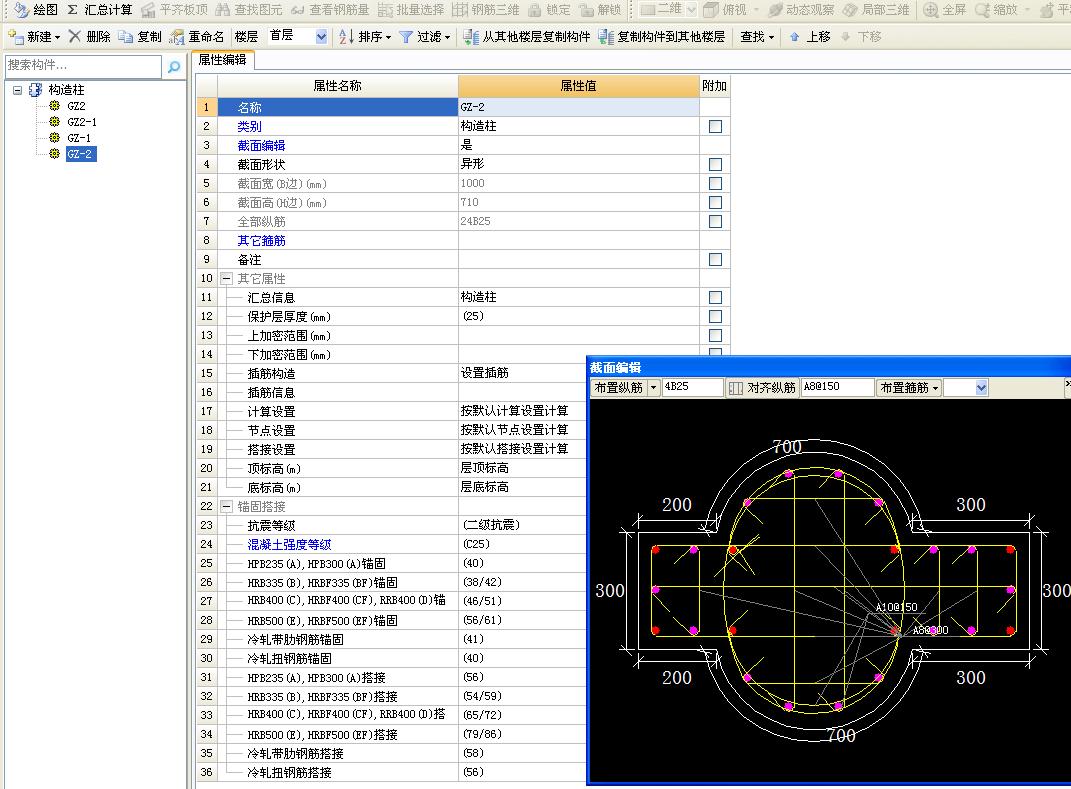Collapse the 其它属性 group
The width and height of the screenshot is (1071, 789).
226,279
